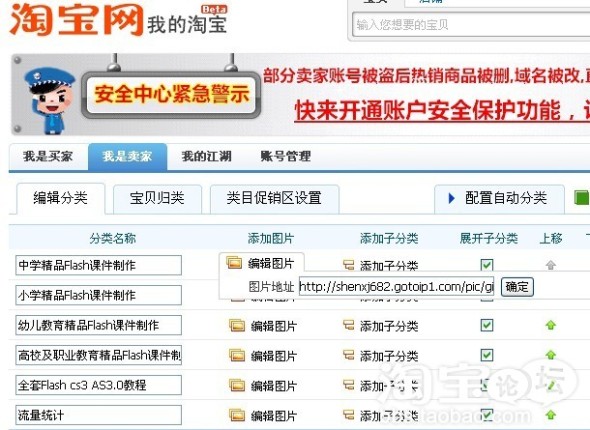
Task: Open folder icon beside 中学精品Flash课件制作 编辑图片
Action: pyautogui.click(x=234, y=262)
